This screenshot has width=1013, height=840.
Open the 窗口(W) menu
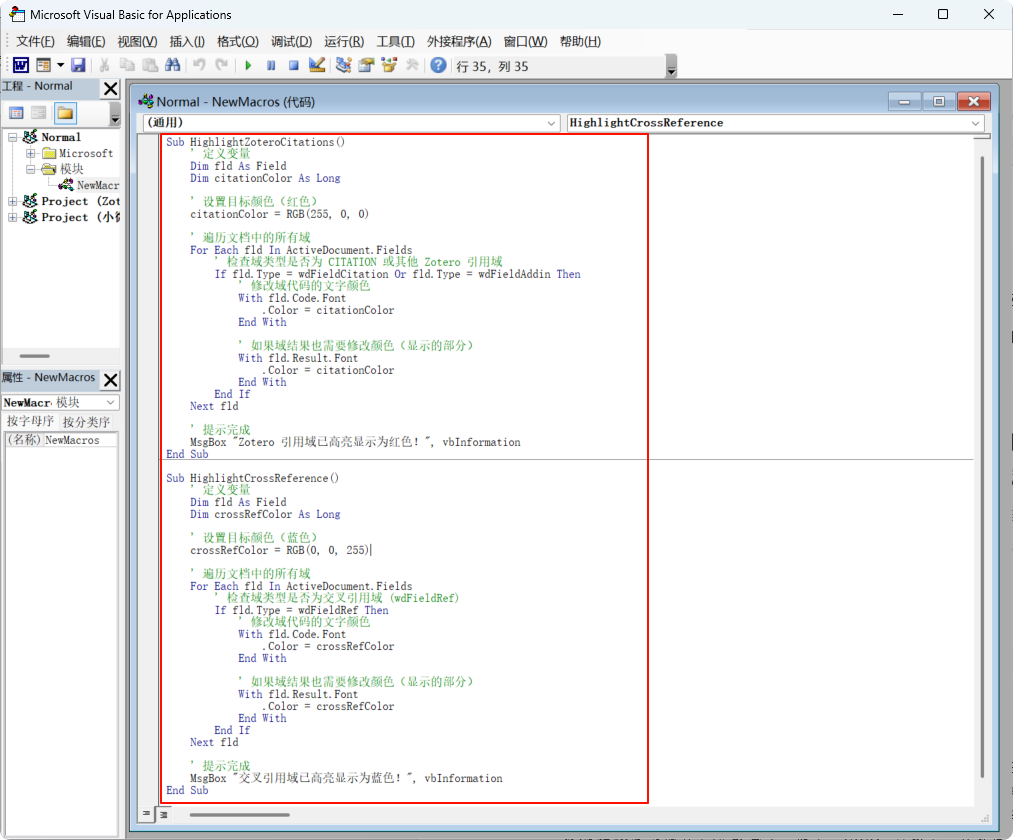[x=525, y=41]
